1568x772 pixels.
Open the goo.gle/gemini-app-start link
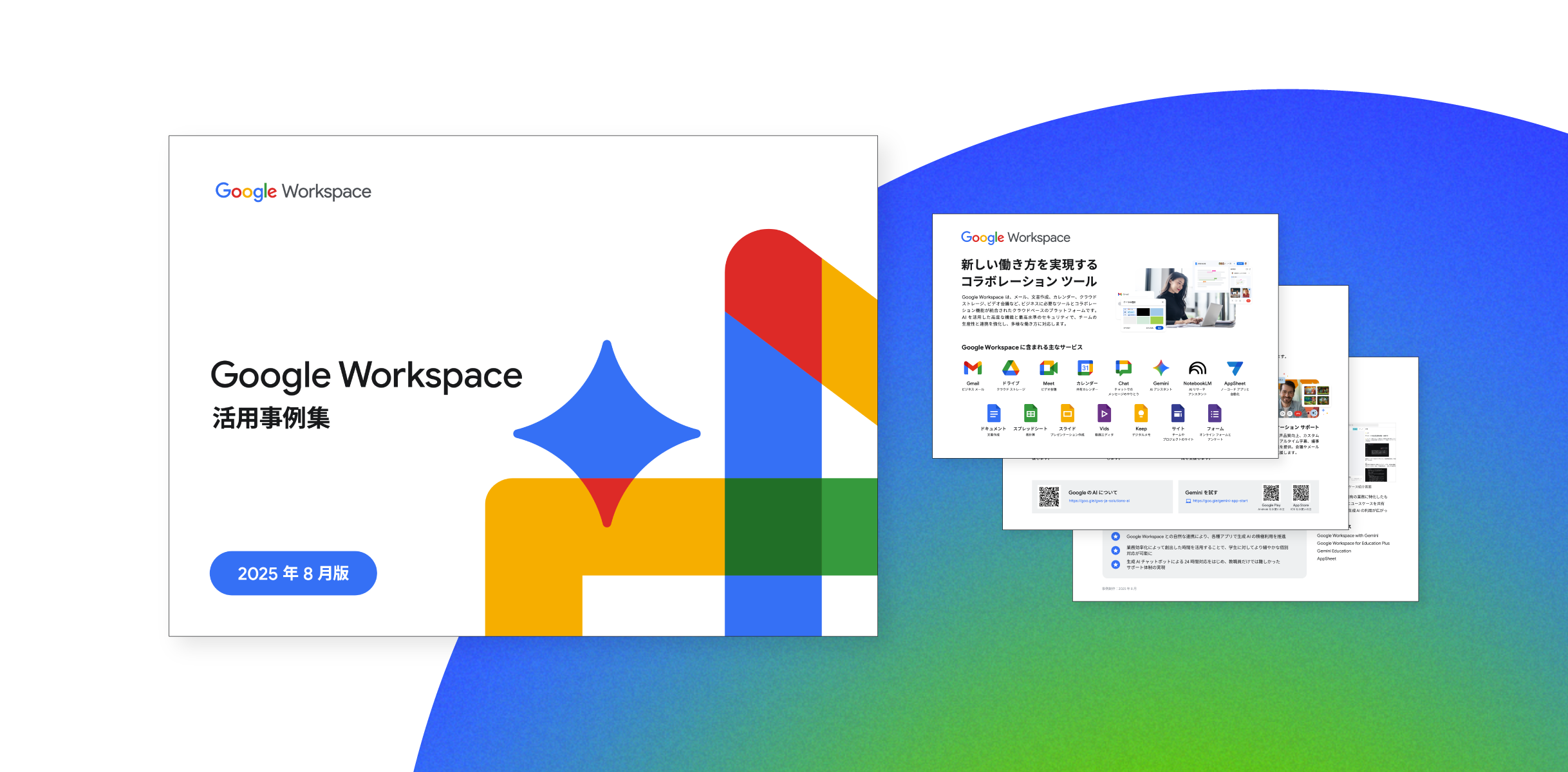(x=1220, y=501)
